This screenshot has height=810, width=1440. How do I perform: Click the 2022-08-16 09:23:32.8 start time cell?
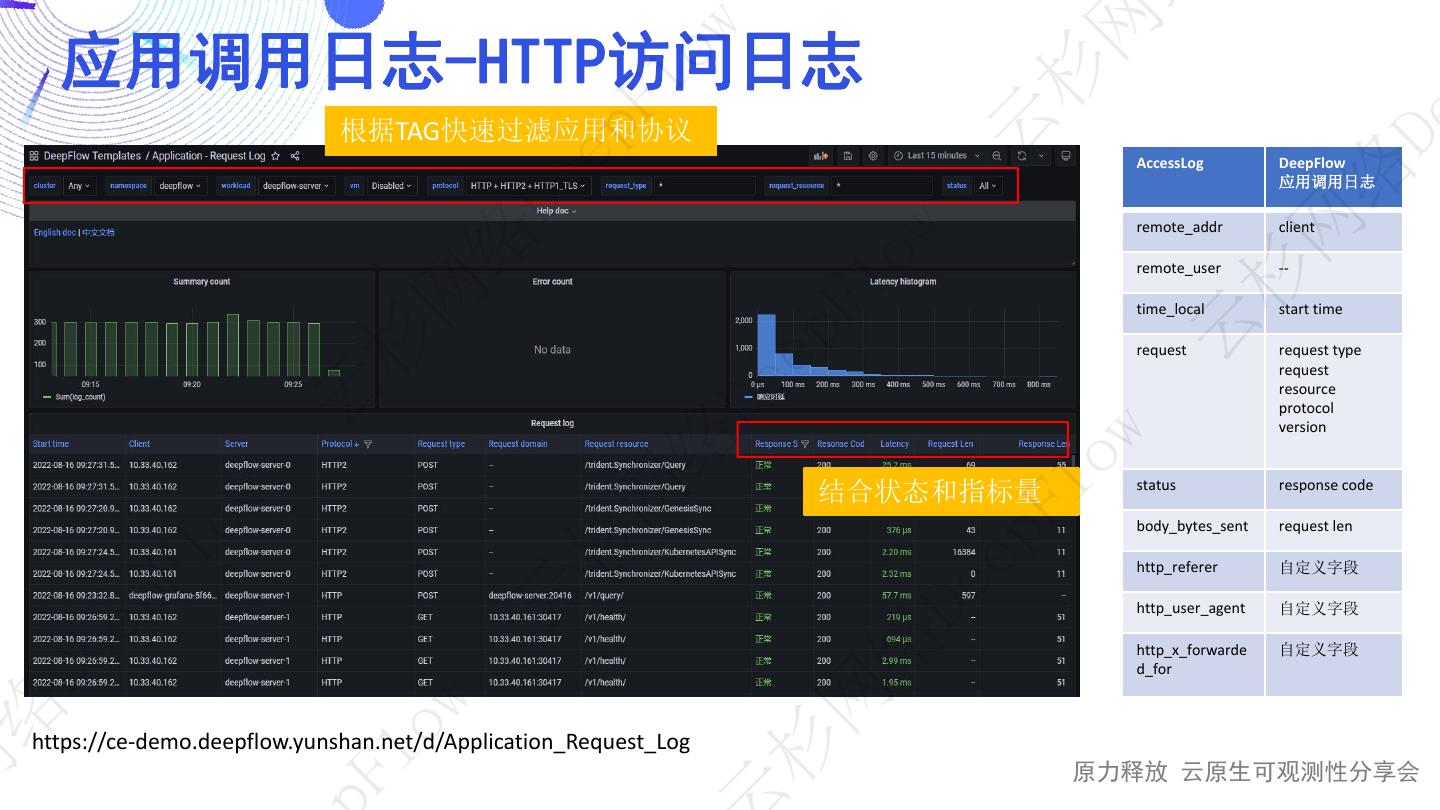(x=76, y=596)
